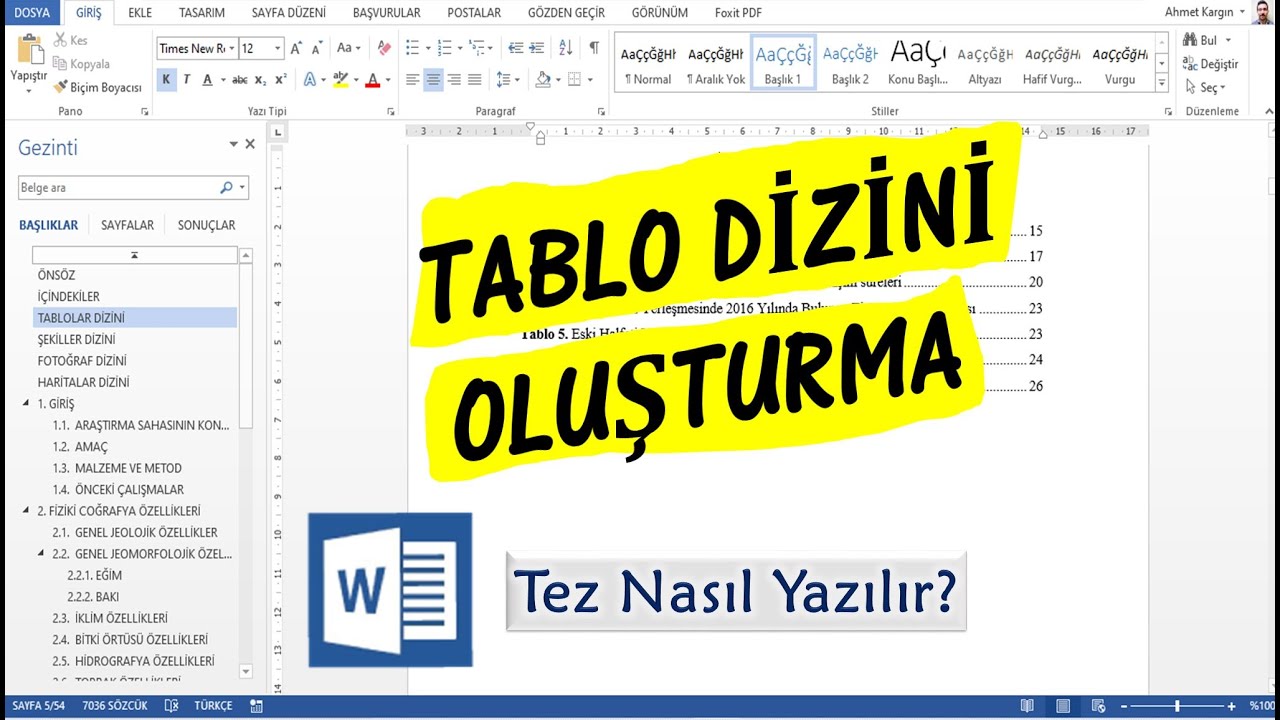
Task: Open numbered list dropdown arrow
Action: click(x=459, y=48)
